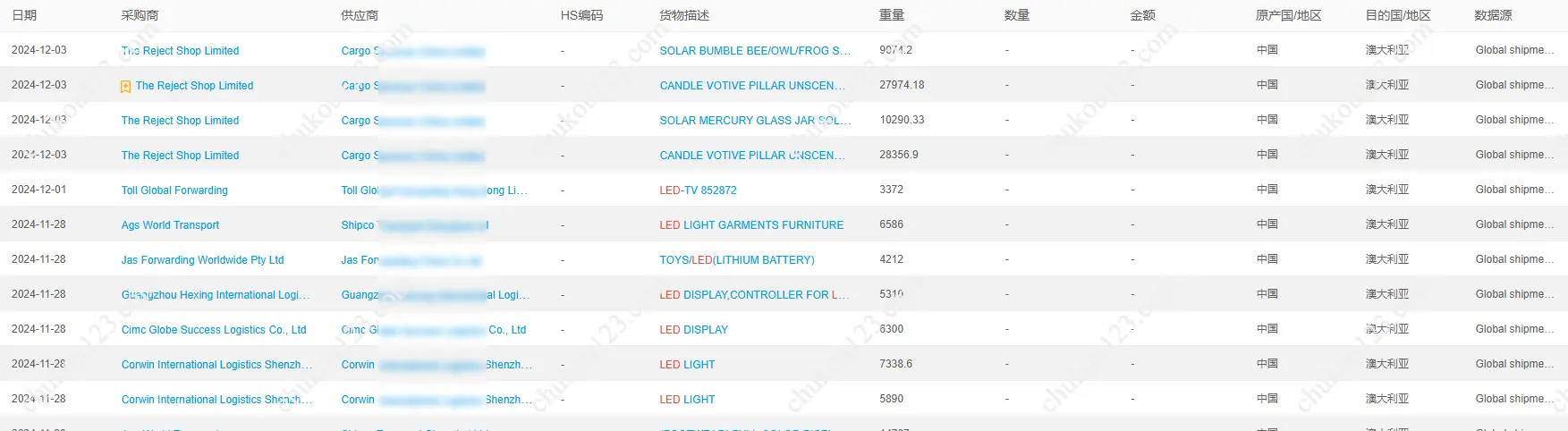Open the Shipco supplier link
The image size is (1568, 431).
[358, 225]
